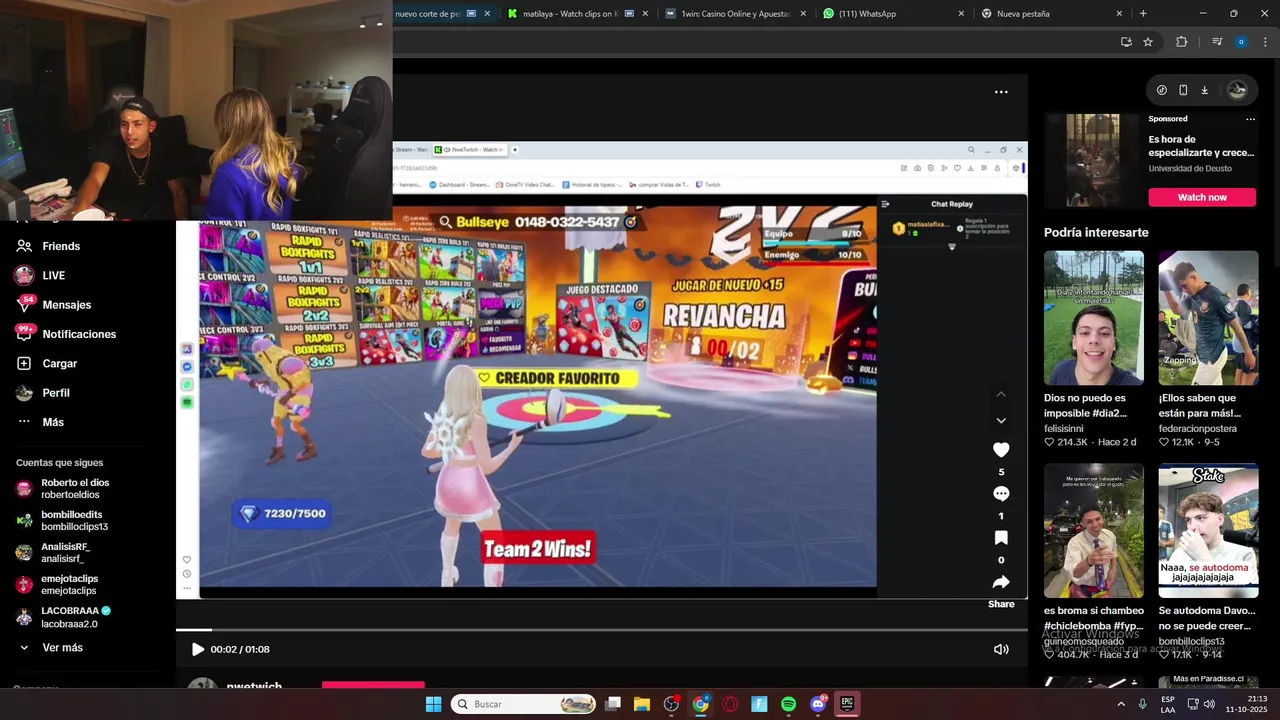Go to the next video with down chevron
1280x720 pixels.
point(1001,421)
